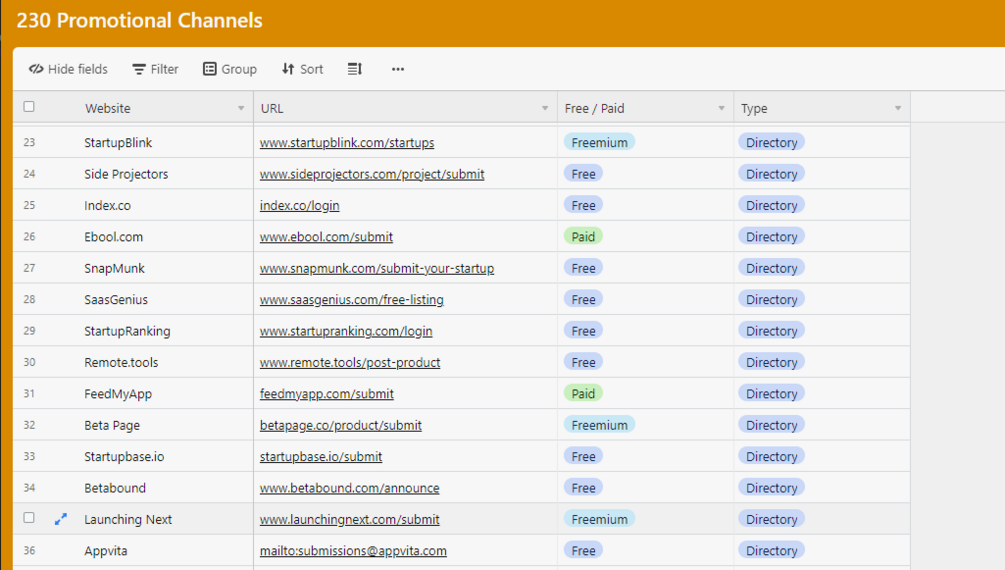Click the Appvita submissions mailto link
This screenshot has height=570, width=1005.
[x=353, y=551]
